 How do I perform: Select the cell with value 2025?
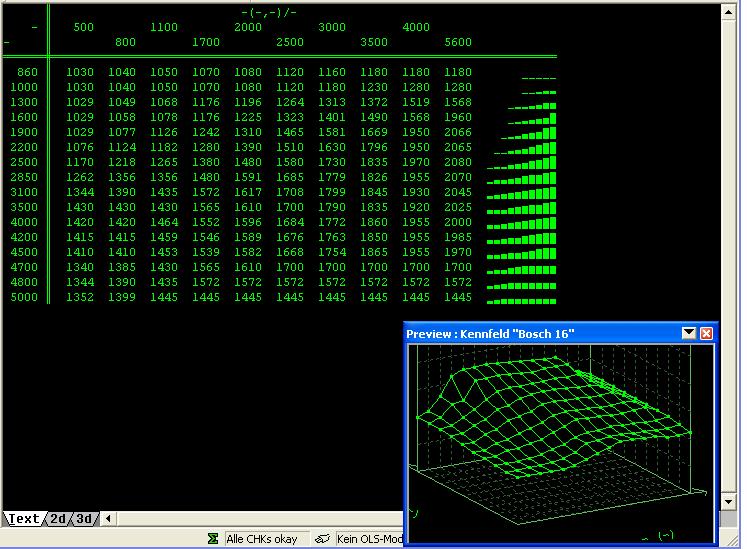point(458,207)
